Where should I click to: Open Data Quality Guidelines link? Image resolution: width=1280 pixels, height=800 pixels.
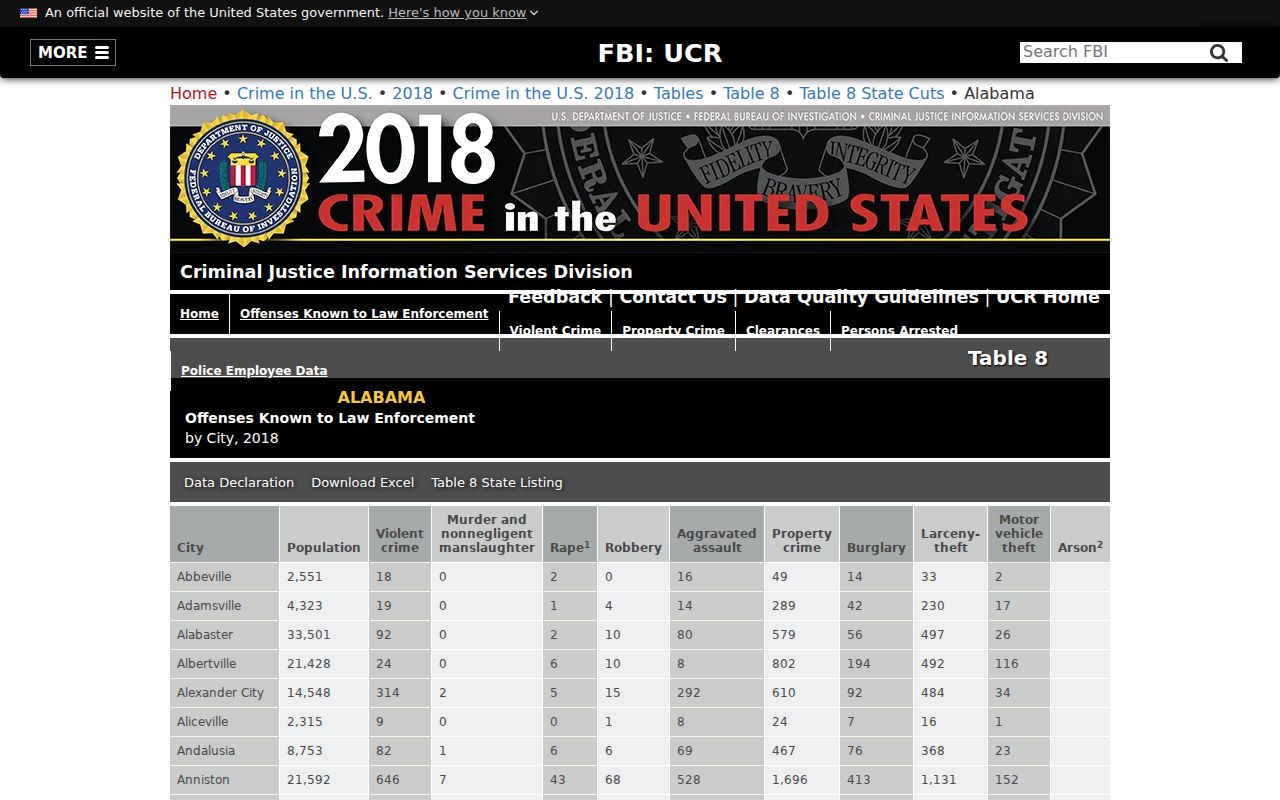pyautogui.click(x=861, y=297)
